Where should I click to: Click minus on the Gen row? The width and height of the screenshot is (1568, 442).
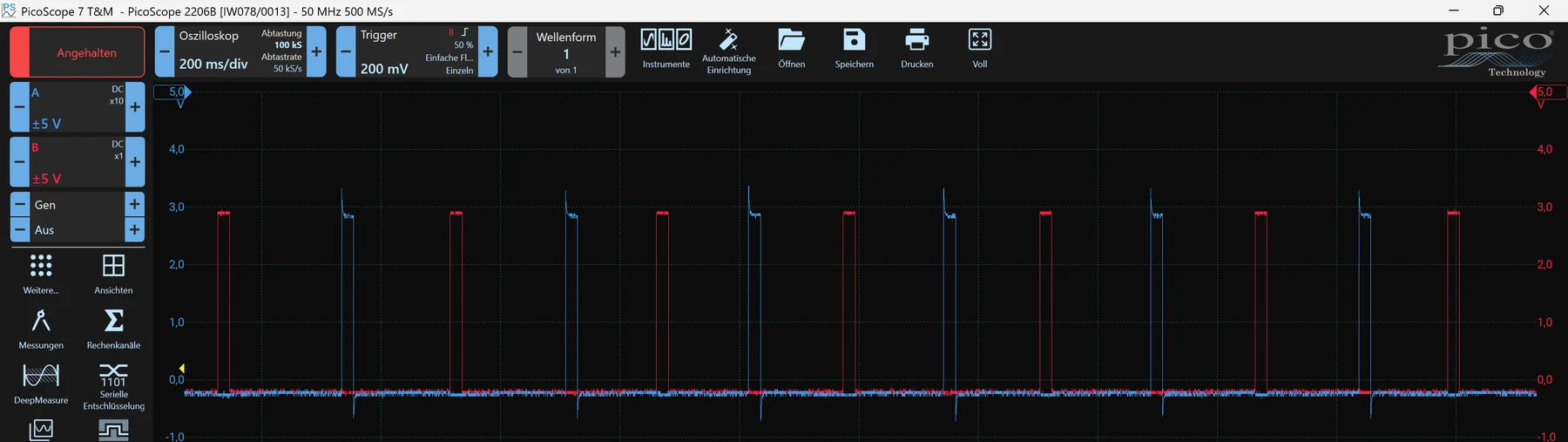(x=19, y=205)
